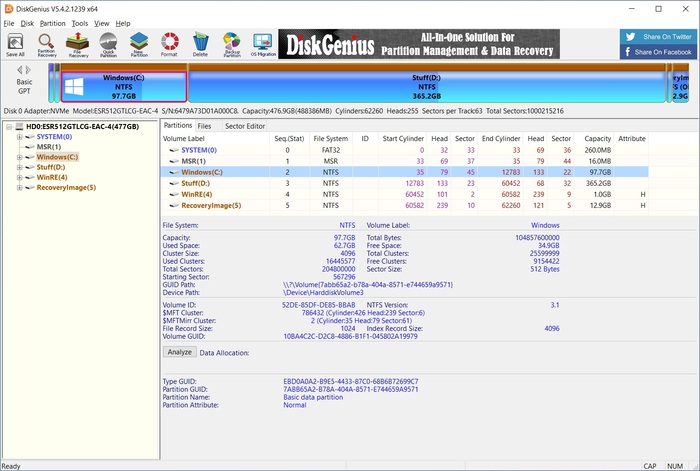Open the Backup Partition tool
Image resolution: width=700 pixels, height=471 pixels.
tap(232, 45)
